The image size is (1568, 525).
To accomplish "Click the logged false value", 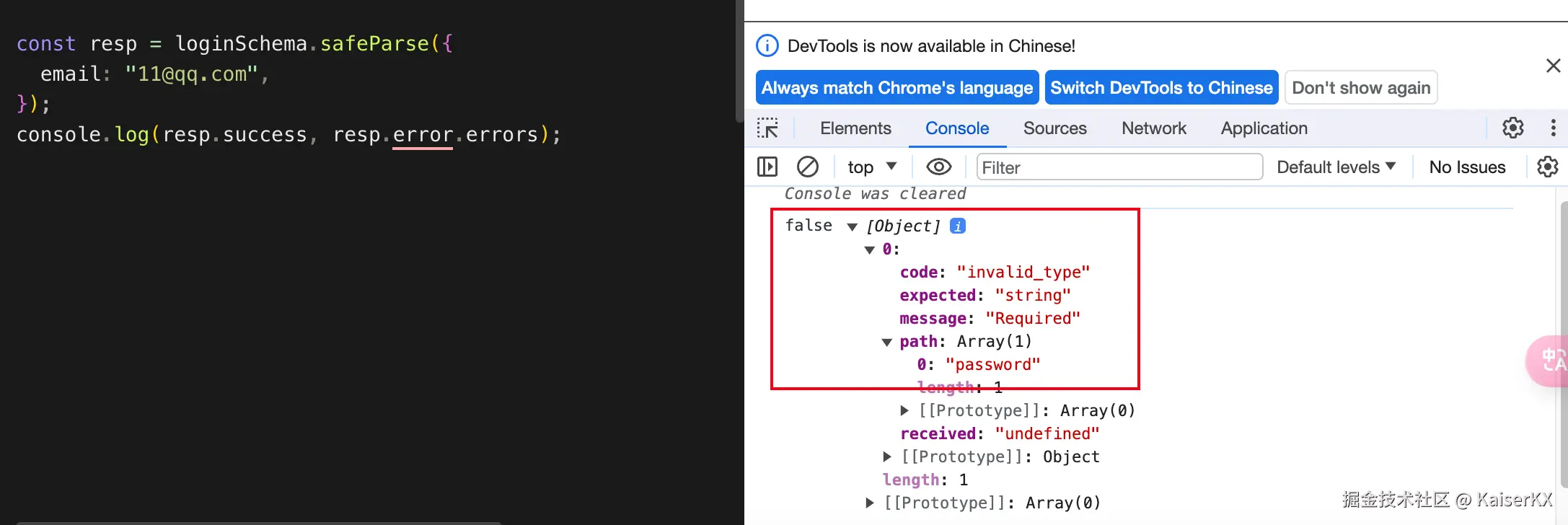I will pyautogui.click(x=809, y=226).
